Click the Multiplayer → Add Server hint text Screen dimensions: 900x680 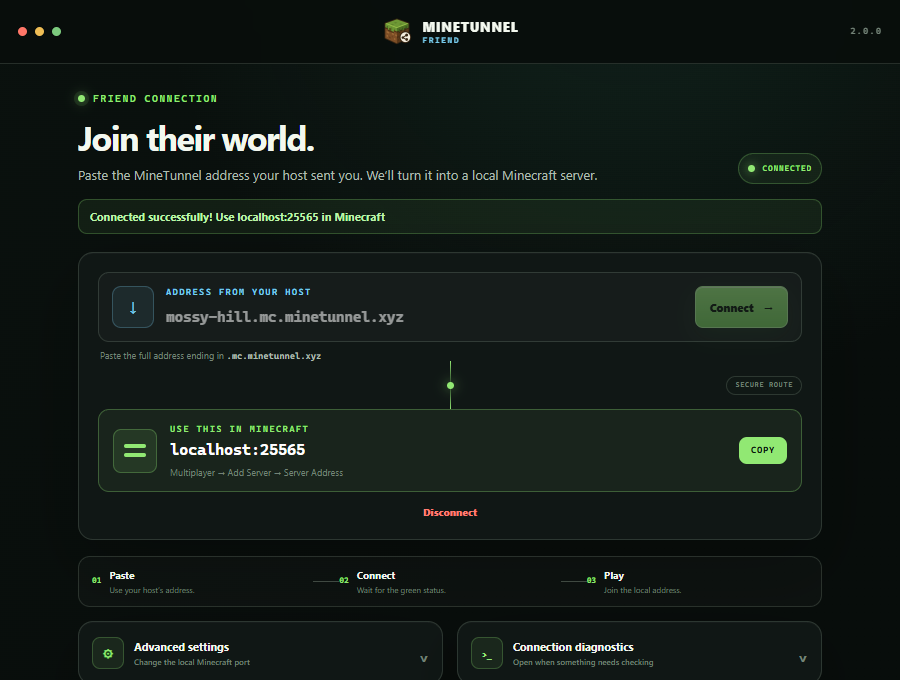(x=256, y=473)
